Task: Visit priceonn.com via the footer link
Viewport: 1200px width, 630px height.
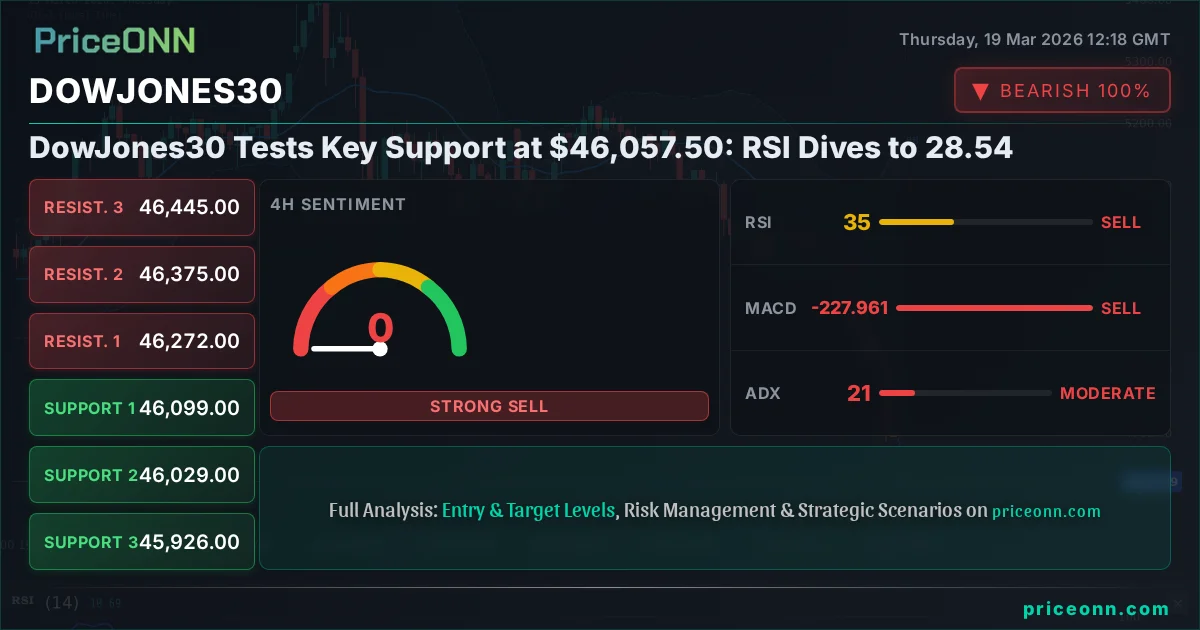Action: tap(1094, 608)
